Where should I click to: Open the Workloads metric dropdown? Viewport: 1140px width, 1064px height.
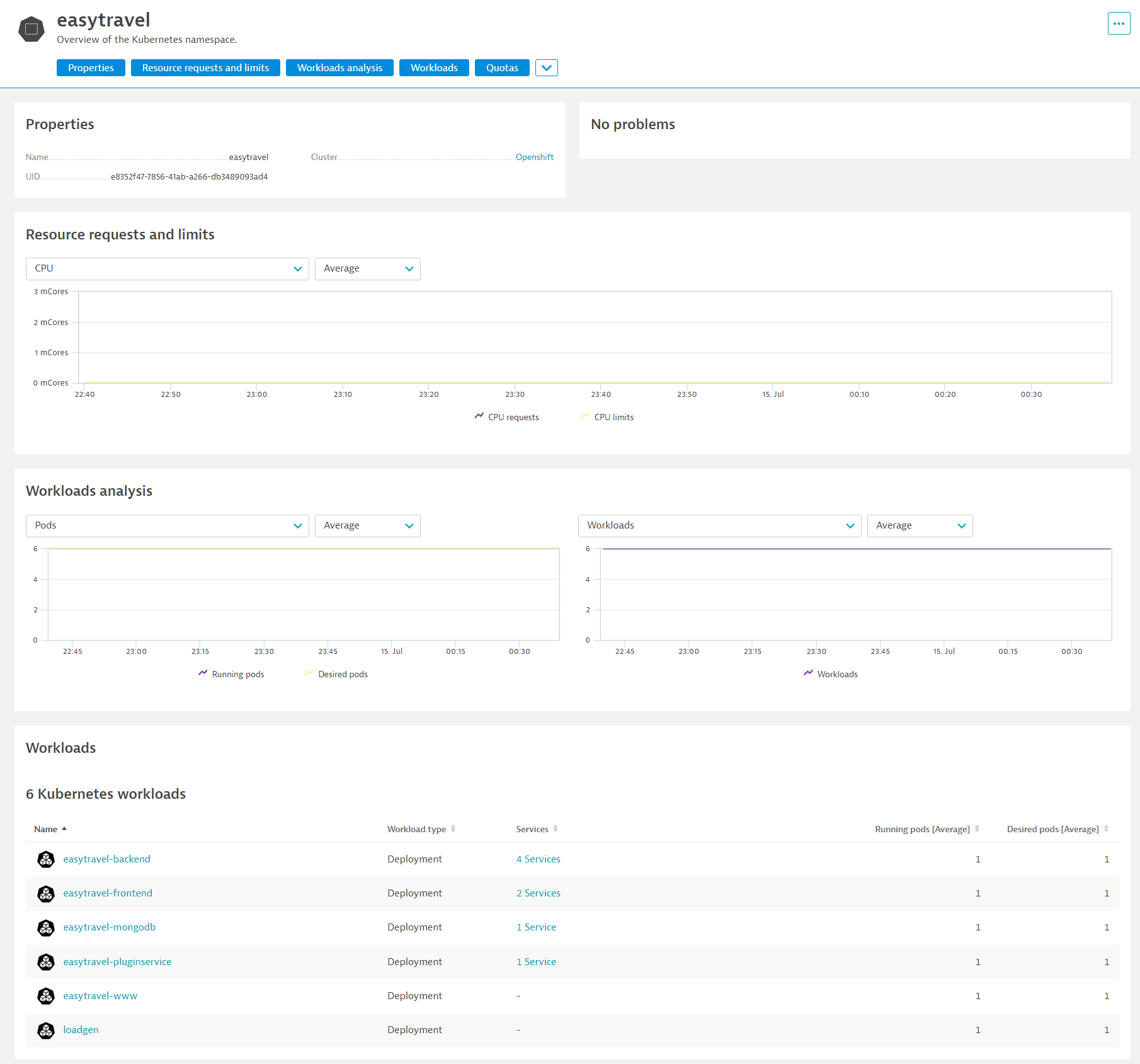pyautogui.click(x=720, y=525)
